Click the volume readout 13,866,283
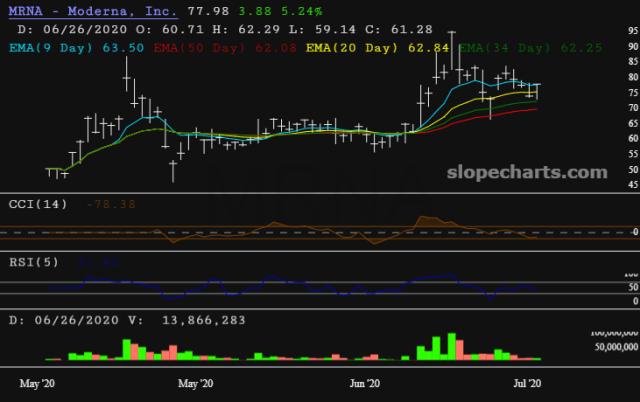Viewport: 640px width, 402px height. pyautogui.click(x=204, y=320)
